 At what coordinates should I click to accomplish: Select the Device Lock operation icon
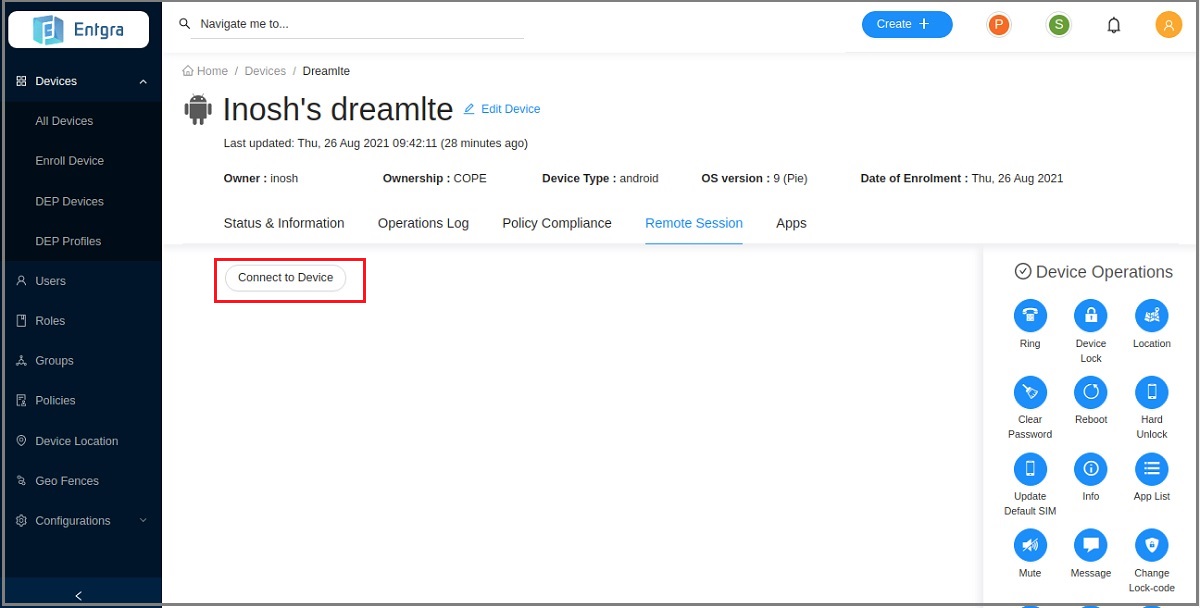click(x=1090, y=316)
